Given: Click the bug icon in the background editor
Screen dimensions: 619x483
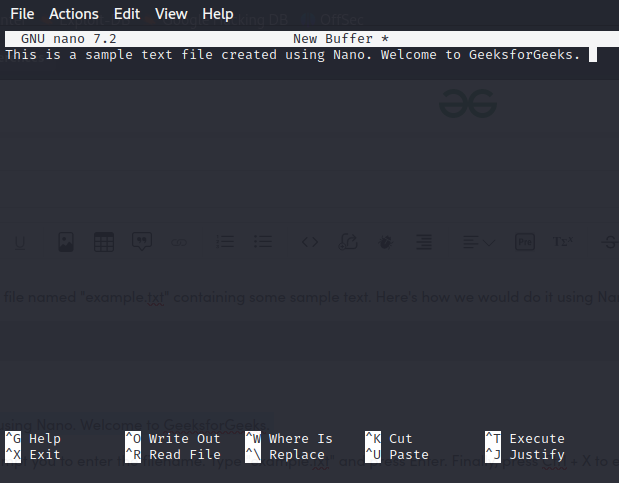Looking at the screenshot, I should pos(386,242).
